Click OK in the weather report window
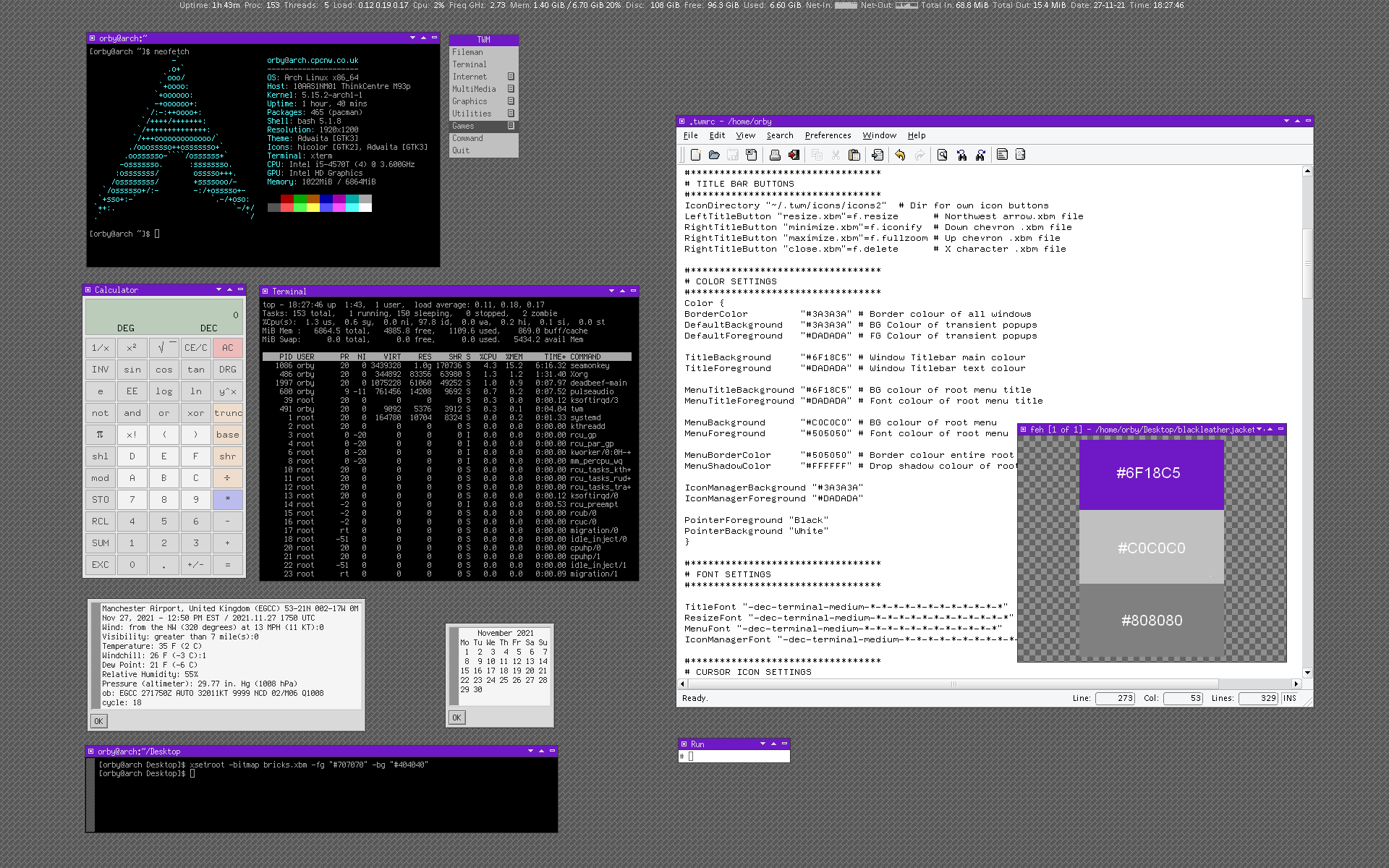Viewport: 1389px width, 868px height. click(x=99, y=721)
